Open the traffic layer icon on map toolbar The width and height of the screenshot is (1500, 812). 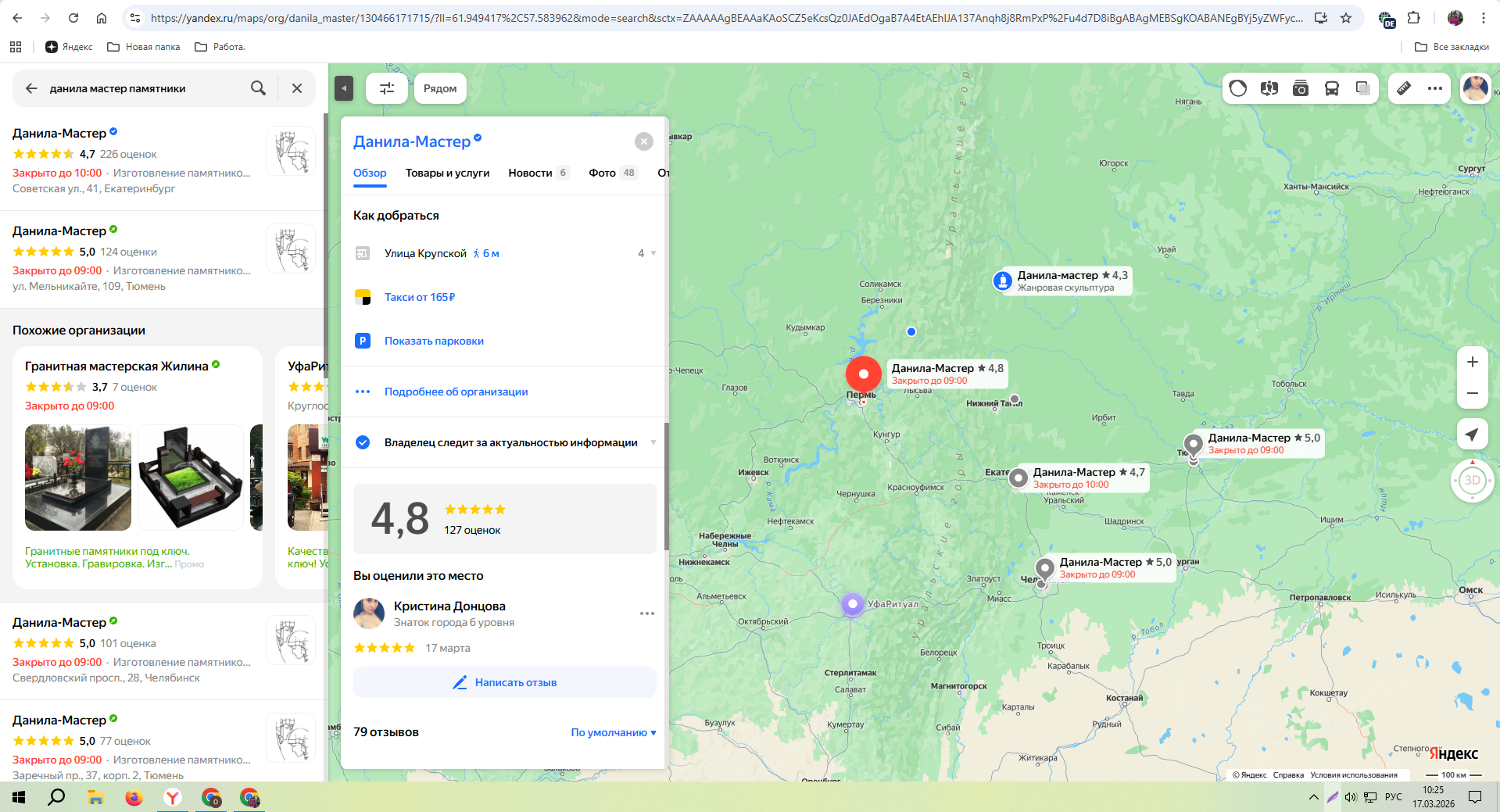1238,88
